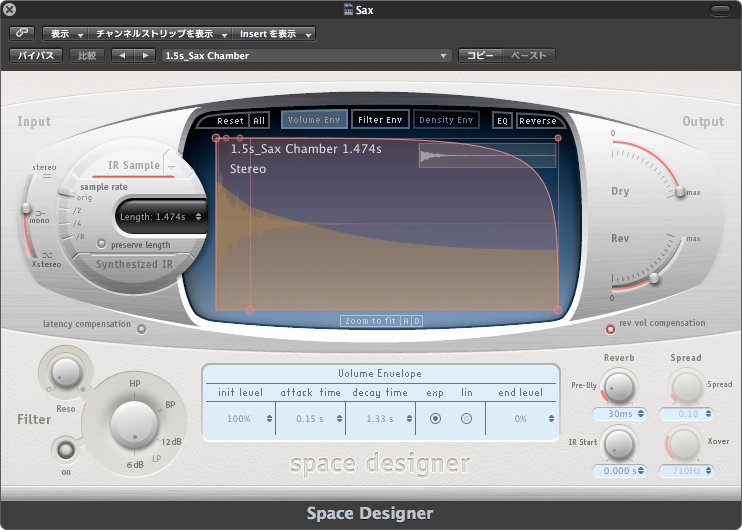Select the exp decay radio button

coord(435,419)
